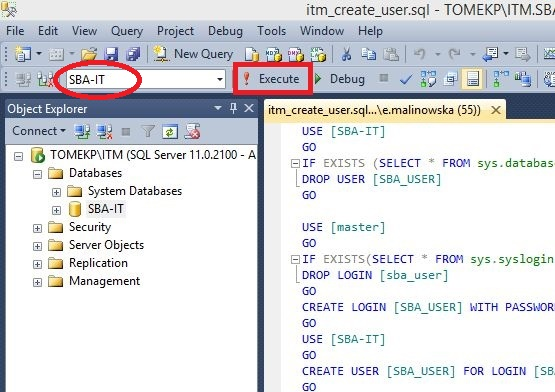Click the Database Engine Query icon
555x392 pixels.
tap(252, 54)
